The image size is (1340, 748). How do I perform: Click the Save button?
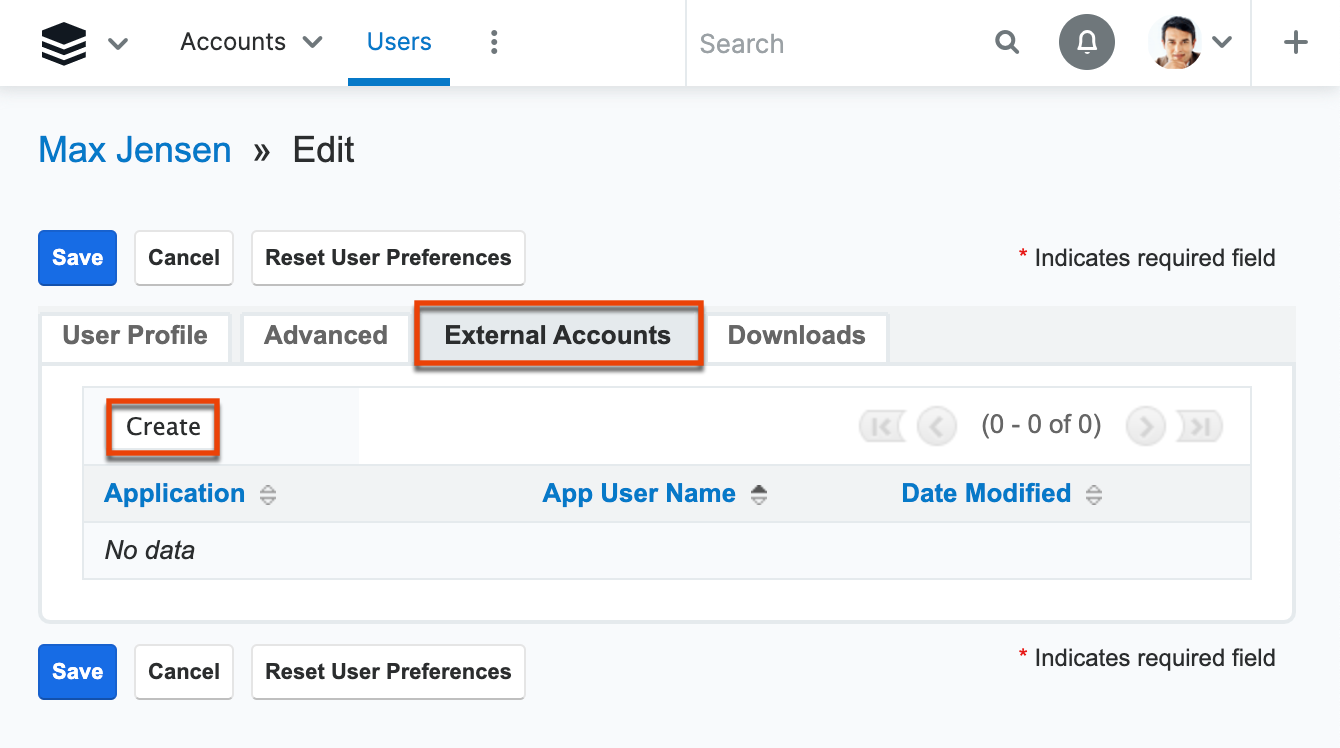(x=77, y=257)
